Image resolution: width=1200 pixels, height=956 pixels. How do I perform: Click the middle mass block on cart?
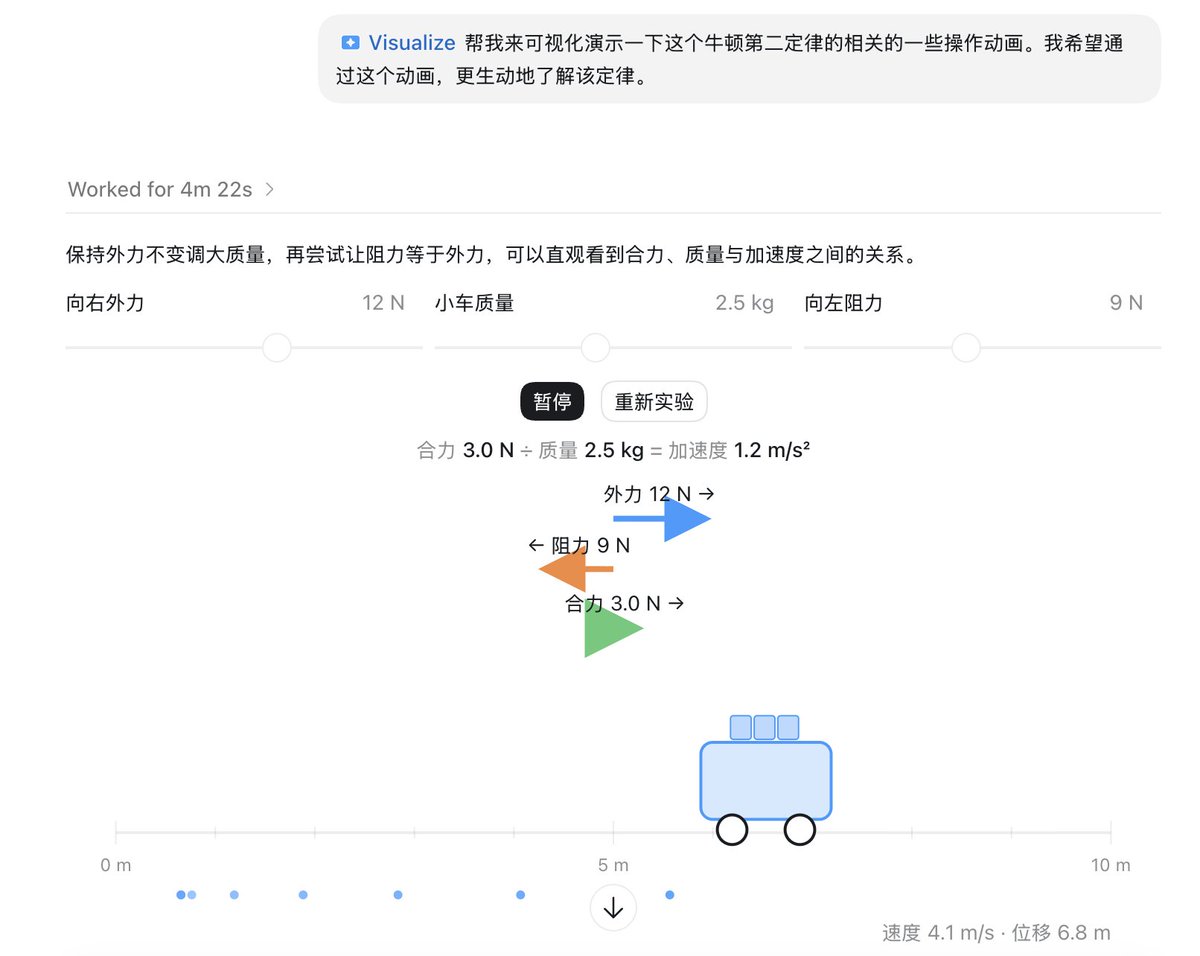(765, 727)
